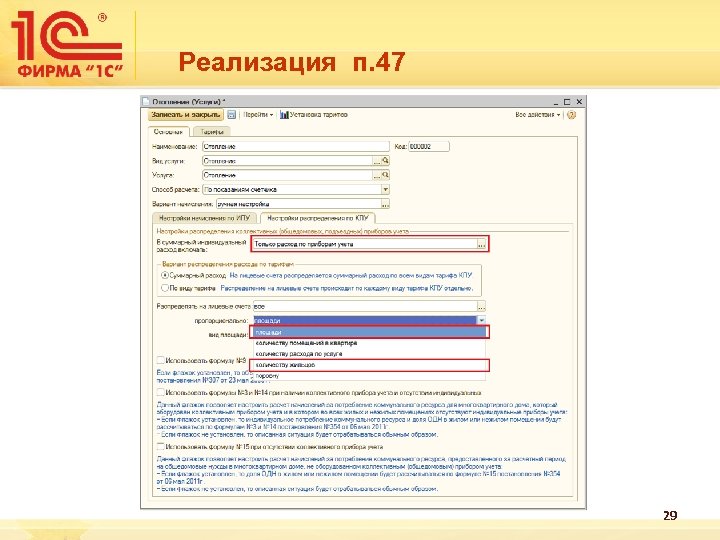Open the Все действия menu

point(537,115)
